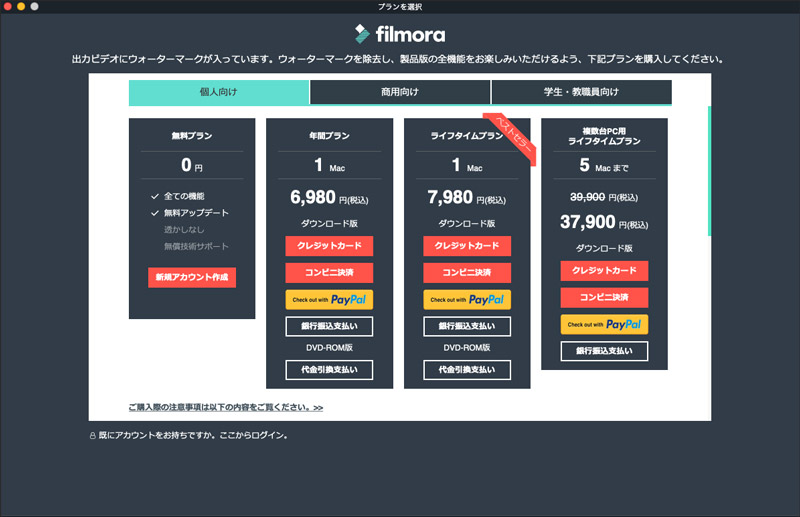Click the 6,980 円 price text
This screenshot has width=800, height=517.
click(329, 198)
